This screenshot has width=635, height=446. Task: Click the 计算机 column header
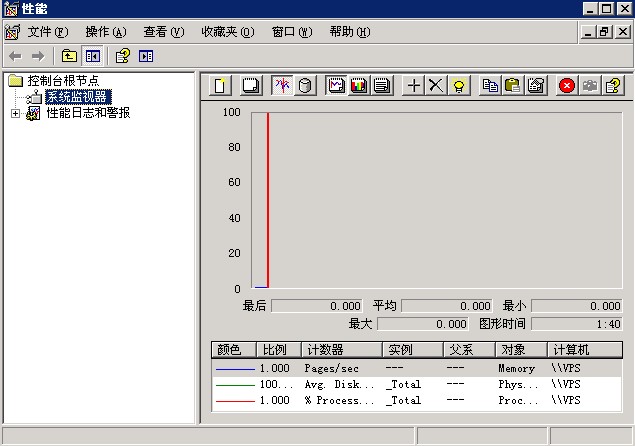click(585, 350)
